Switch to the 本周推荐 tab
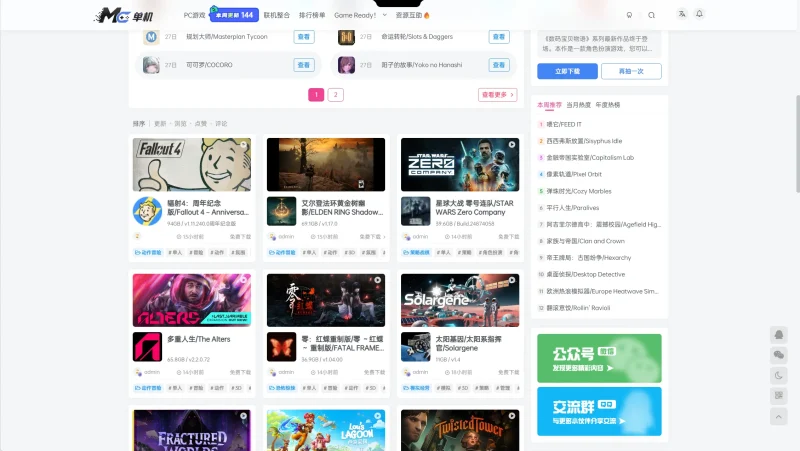This screenshot has width=800, height=451. (x=549, y=105)
